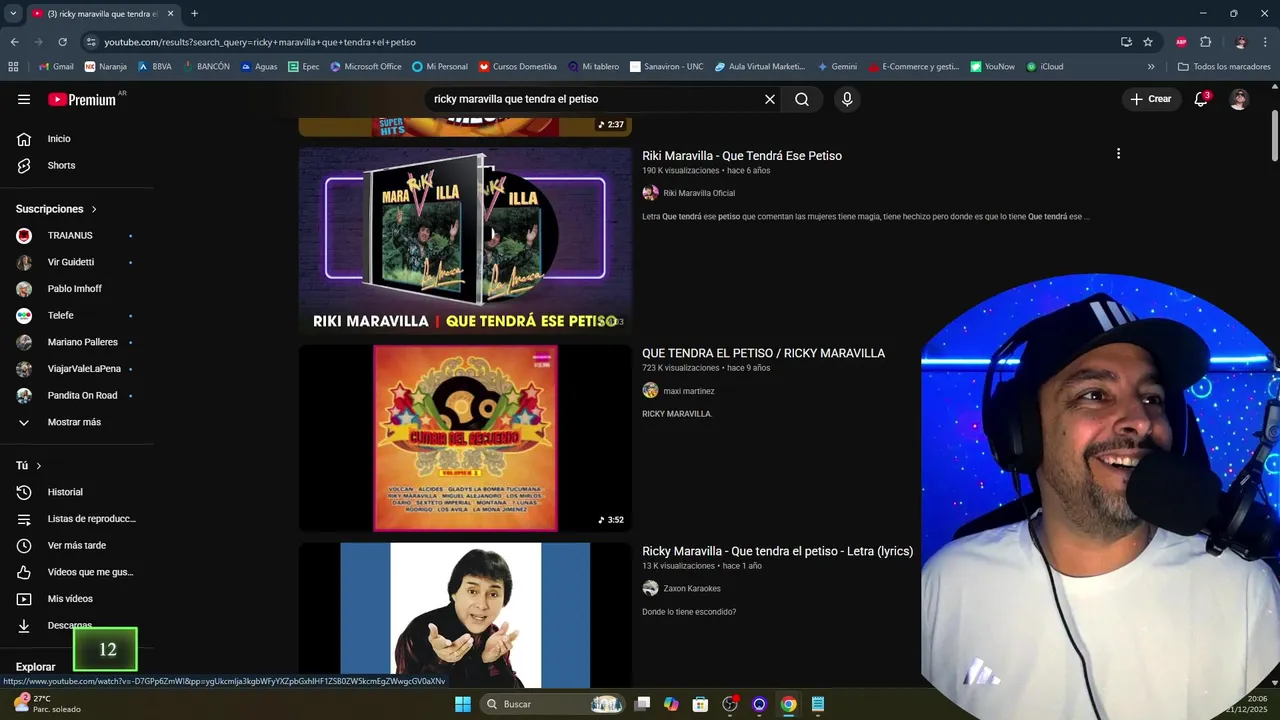The image size is (1280, 720).
Task: Open Chrome three-dot menu
Action: click(x=1266, y=42)
